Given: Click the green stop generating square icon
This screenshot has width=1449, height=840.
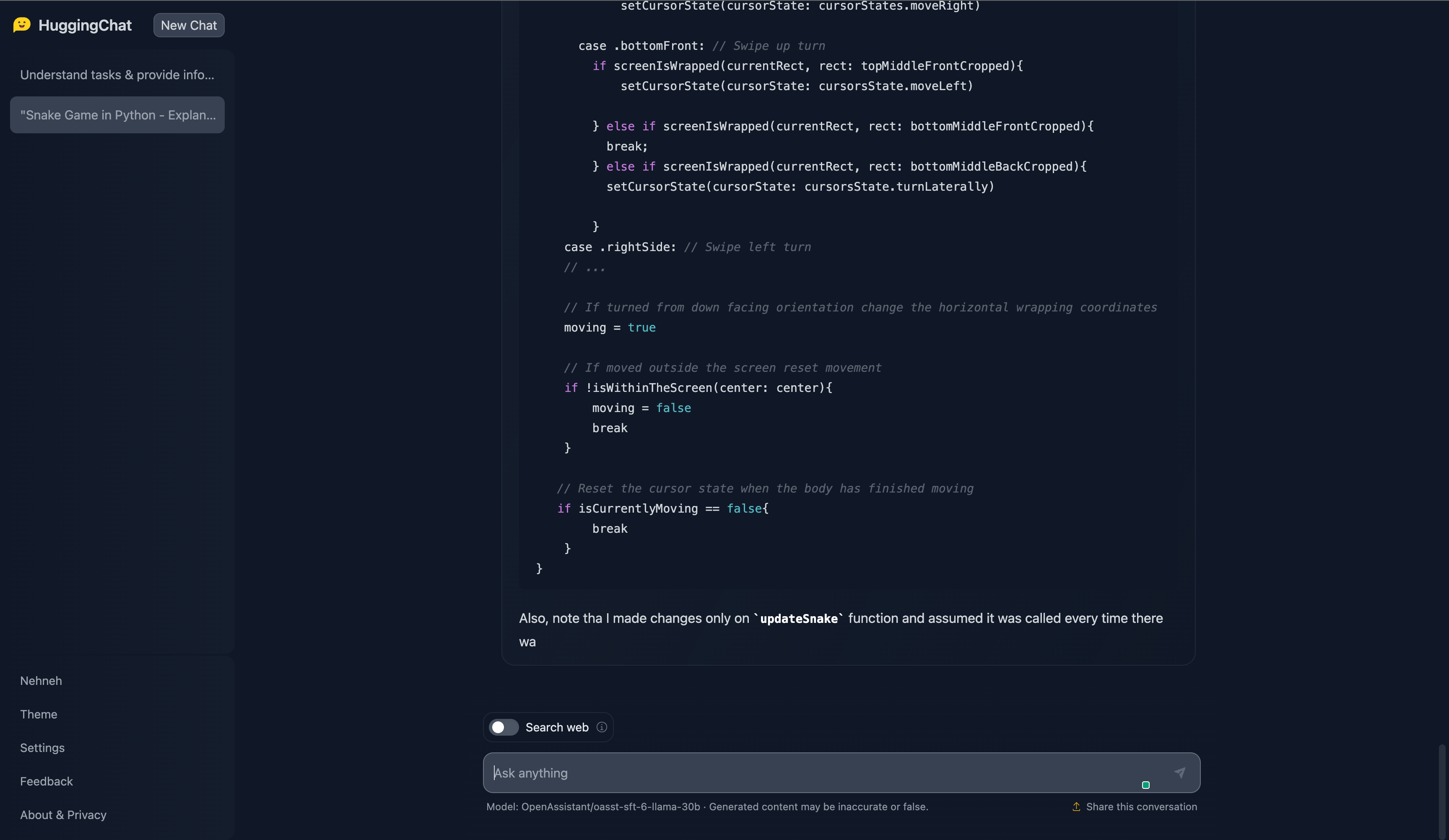Looking at the screenshot, I should coord(1145,786).
